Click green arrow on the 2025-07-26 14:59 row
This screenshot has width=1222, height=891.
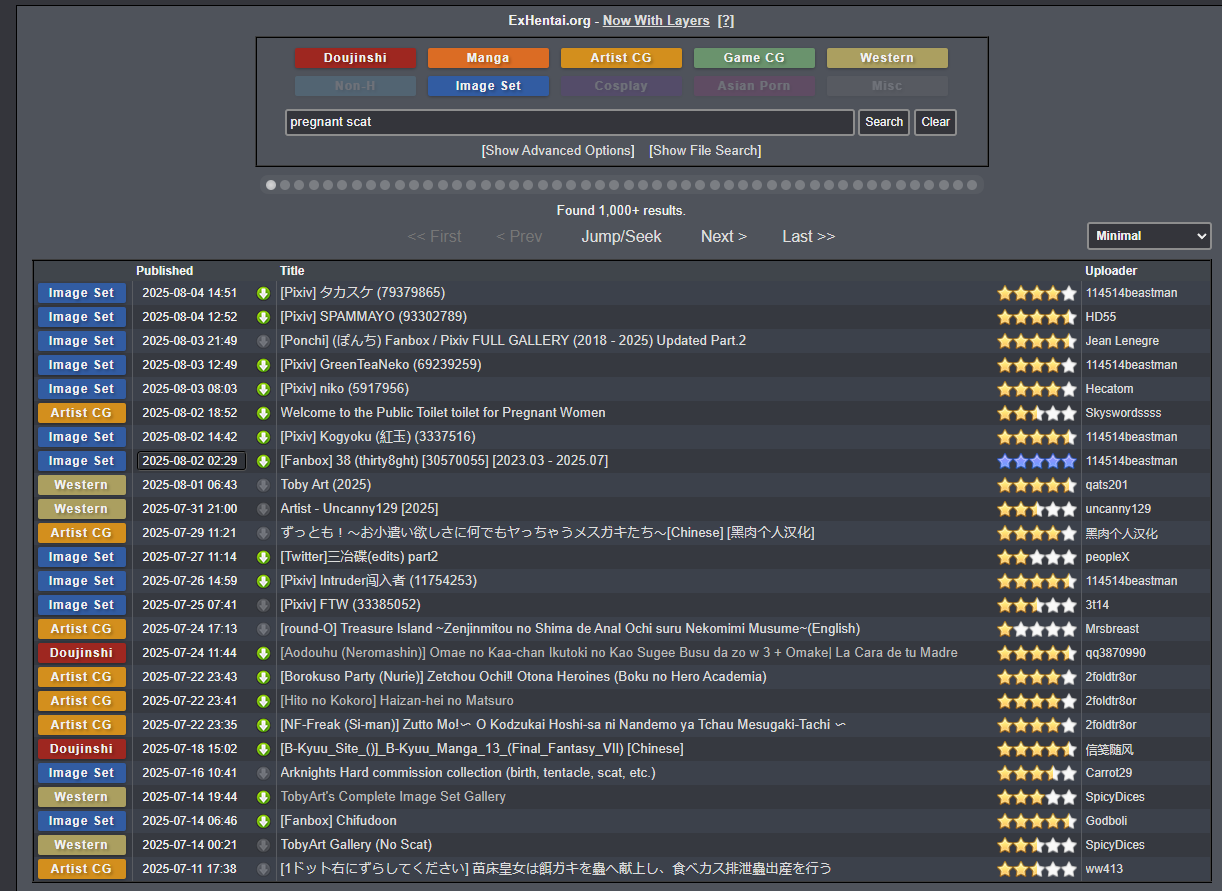(x=264, y=581)
